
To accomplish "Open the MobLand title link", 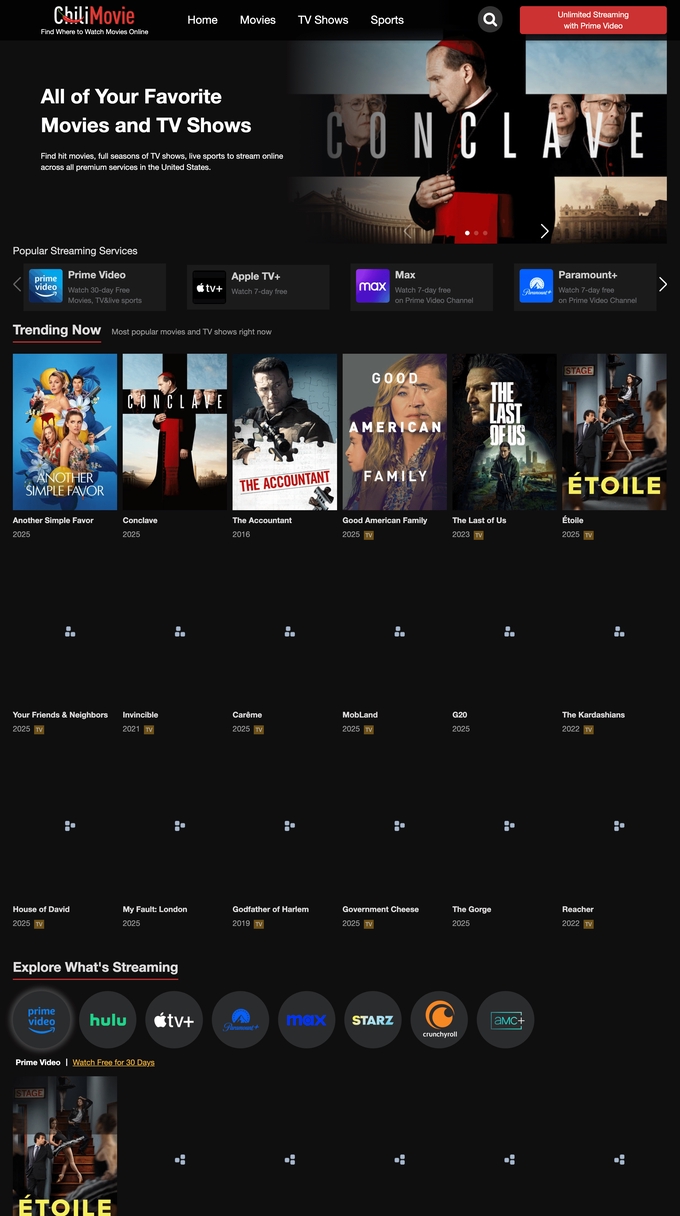I will (358, 715).
